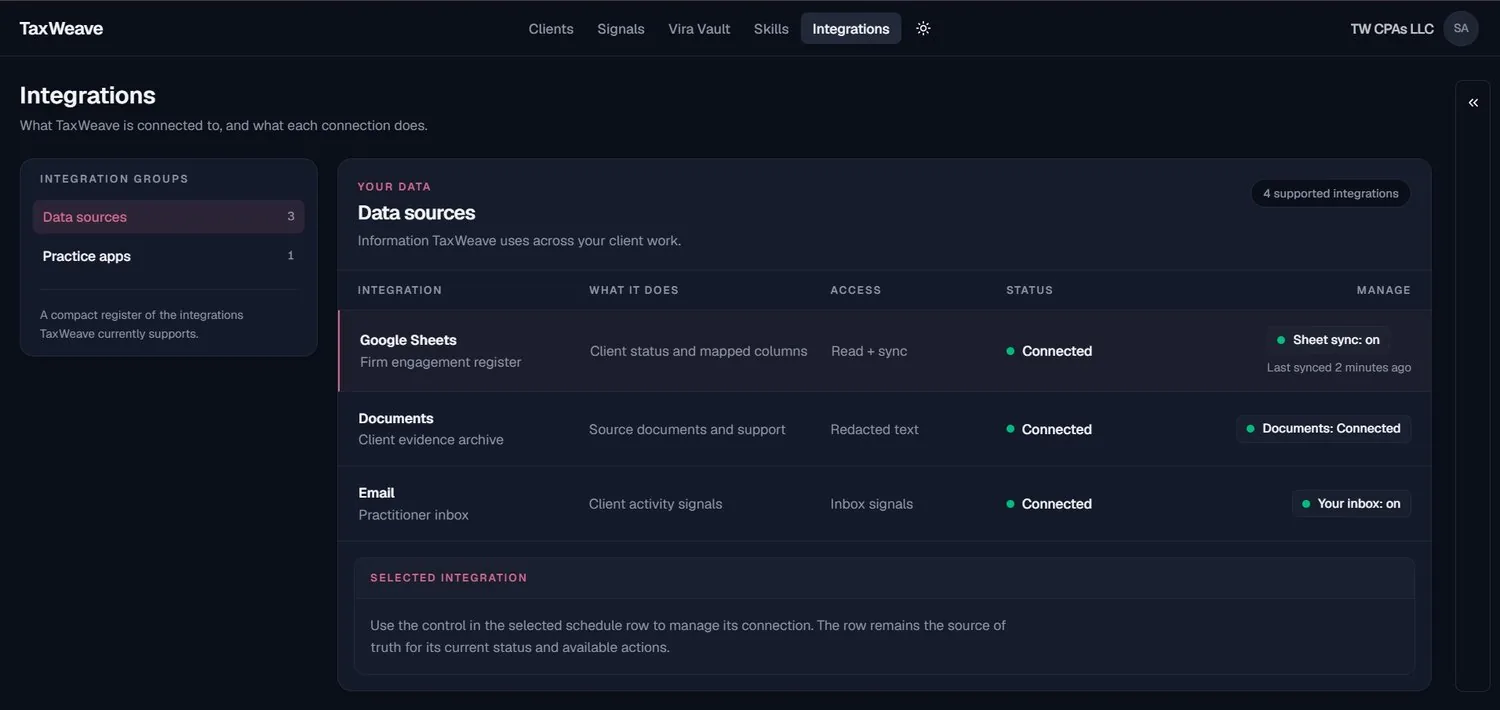The image size is (1500, 710).
Task: Click Client activity signals text
Action: [x=655, y=504]
